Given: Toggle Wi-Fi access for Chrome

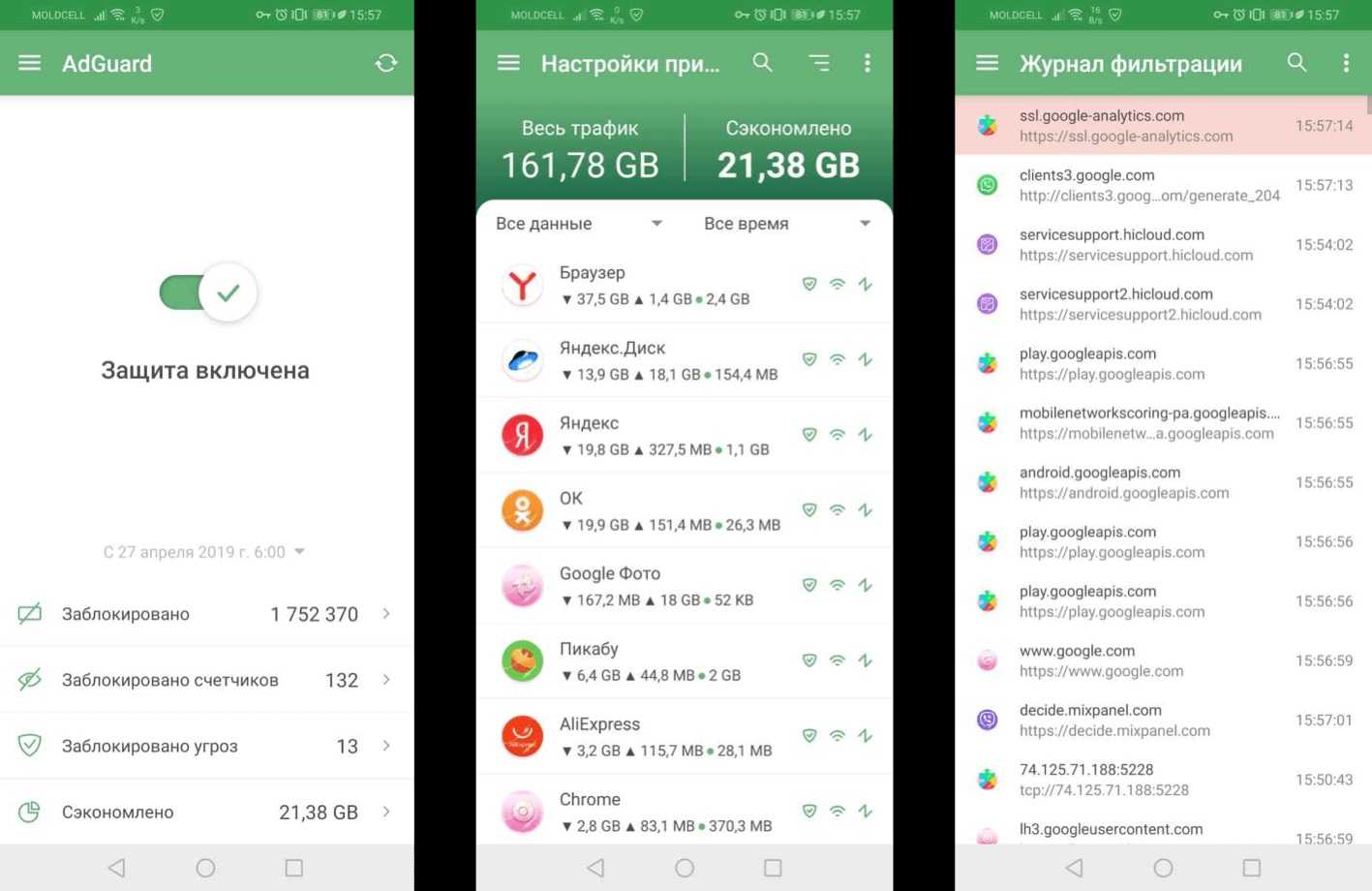Looking at the screenshot, I should pyautogui.click(x=838, y=811).
